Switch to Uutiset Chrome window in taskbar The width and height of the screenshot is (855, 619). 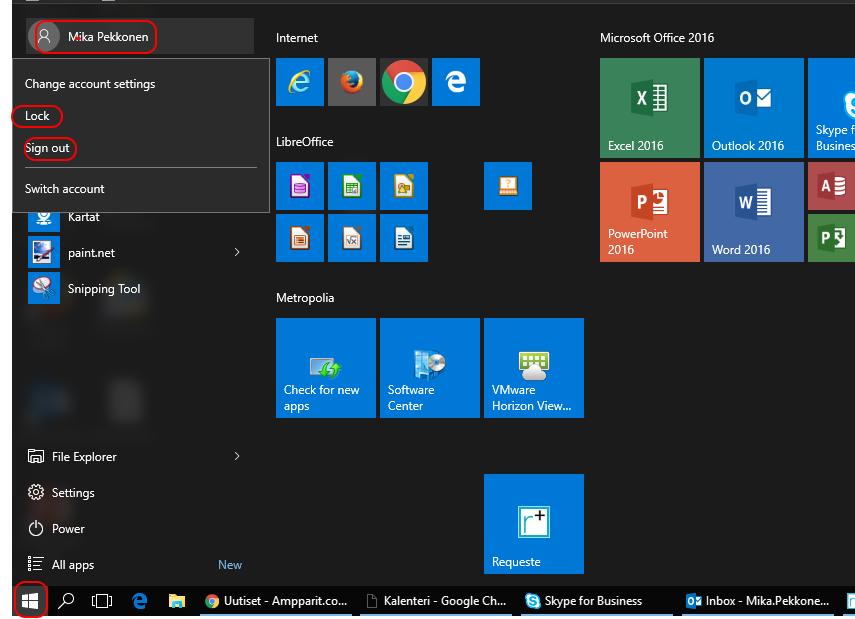tap(276, 601)
